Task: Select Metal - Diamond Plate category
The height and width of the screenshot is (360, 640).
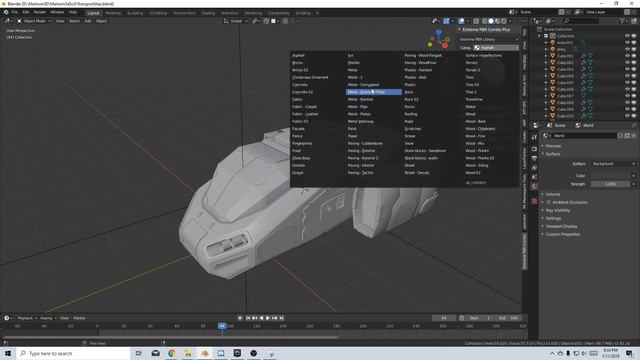Action: click(373, 92)
